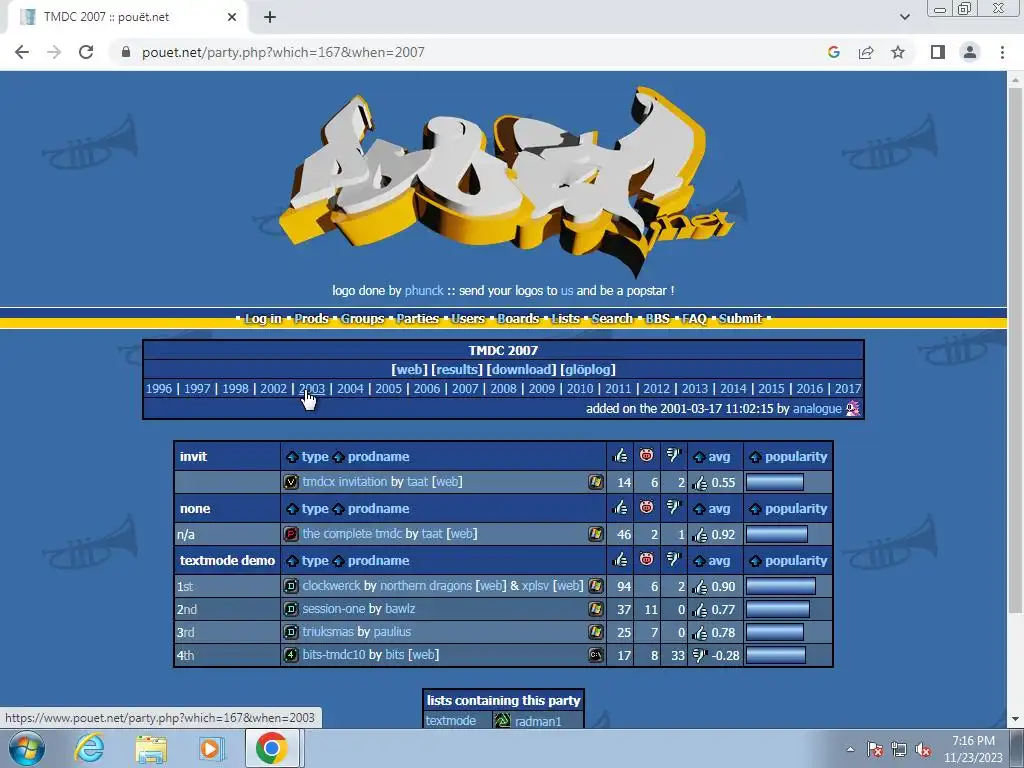This screenshot has width=1024, height=768.
Task: Open the northern dragons group page
Action: point(425,586)
